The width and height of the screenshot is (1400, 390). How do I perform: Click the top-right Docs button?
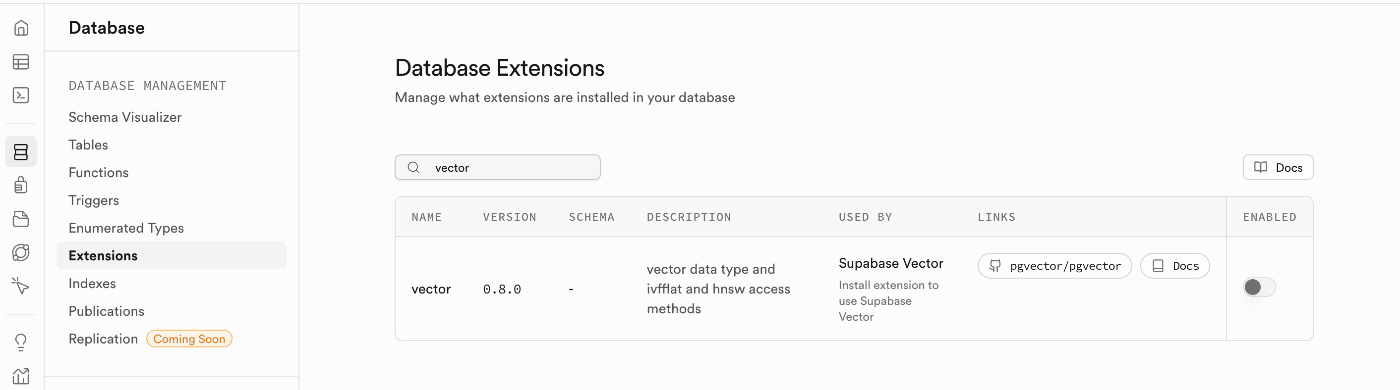point(1278,167)
